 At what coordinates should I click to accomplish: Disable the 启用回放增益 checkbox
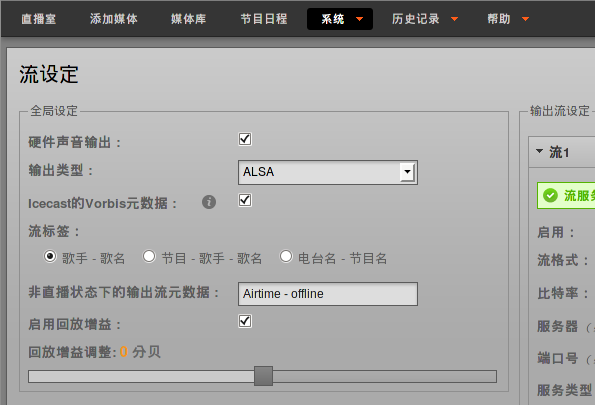tap(245, 321)
